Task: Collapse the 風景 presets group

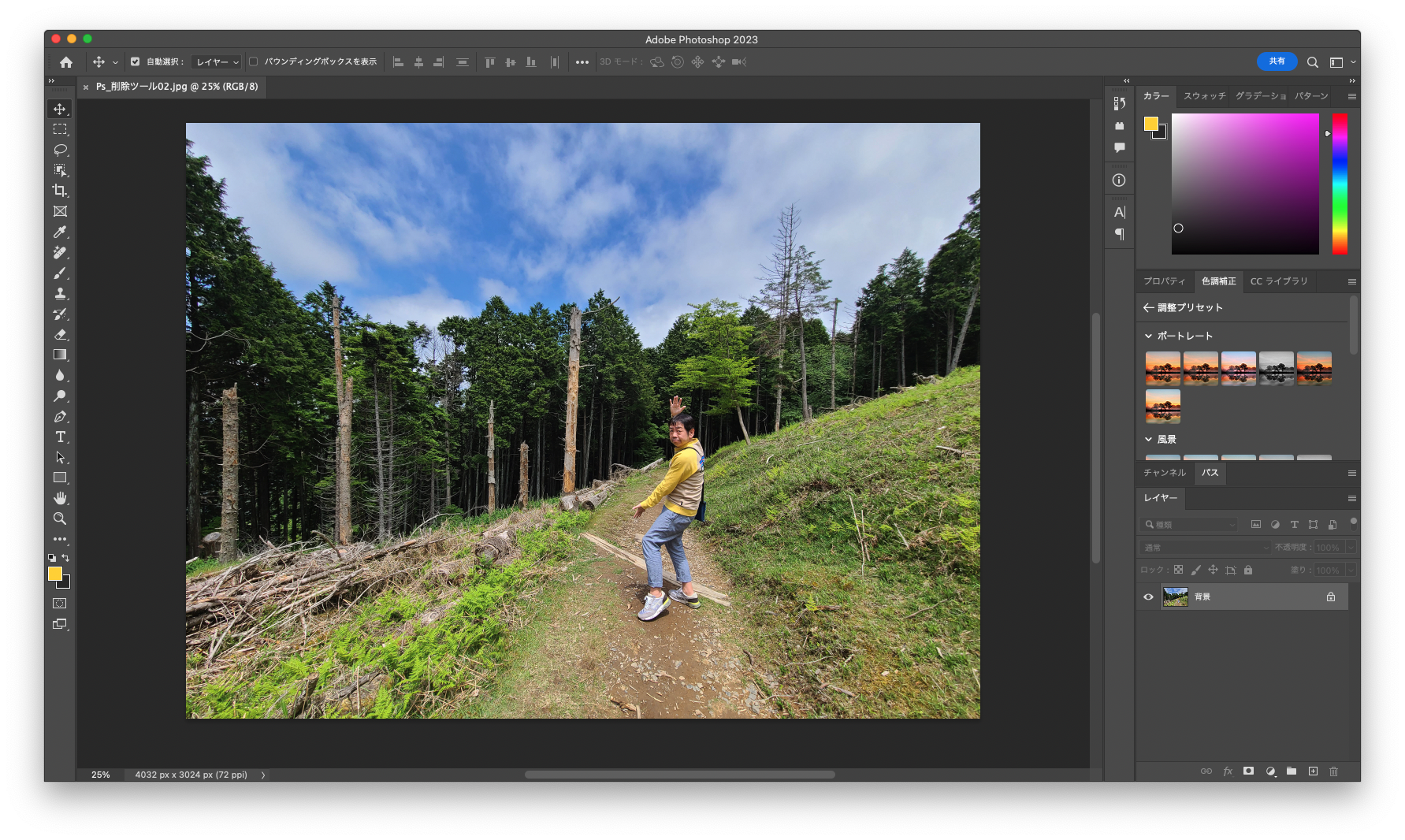Action: click(x=1148, y=440)
